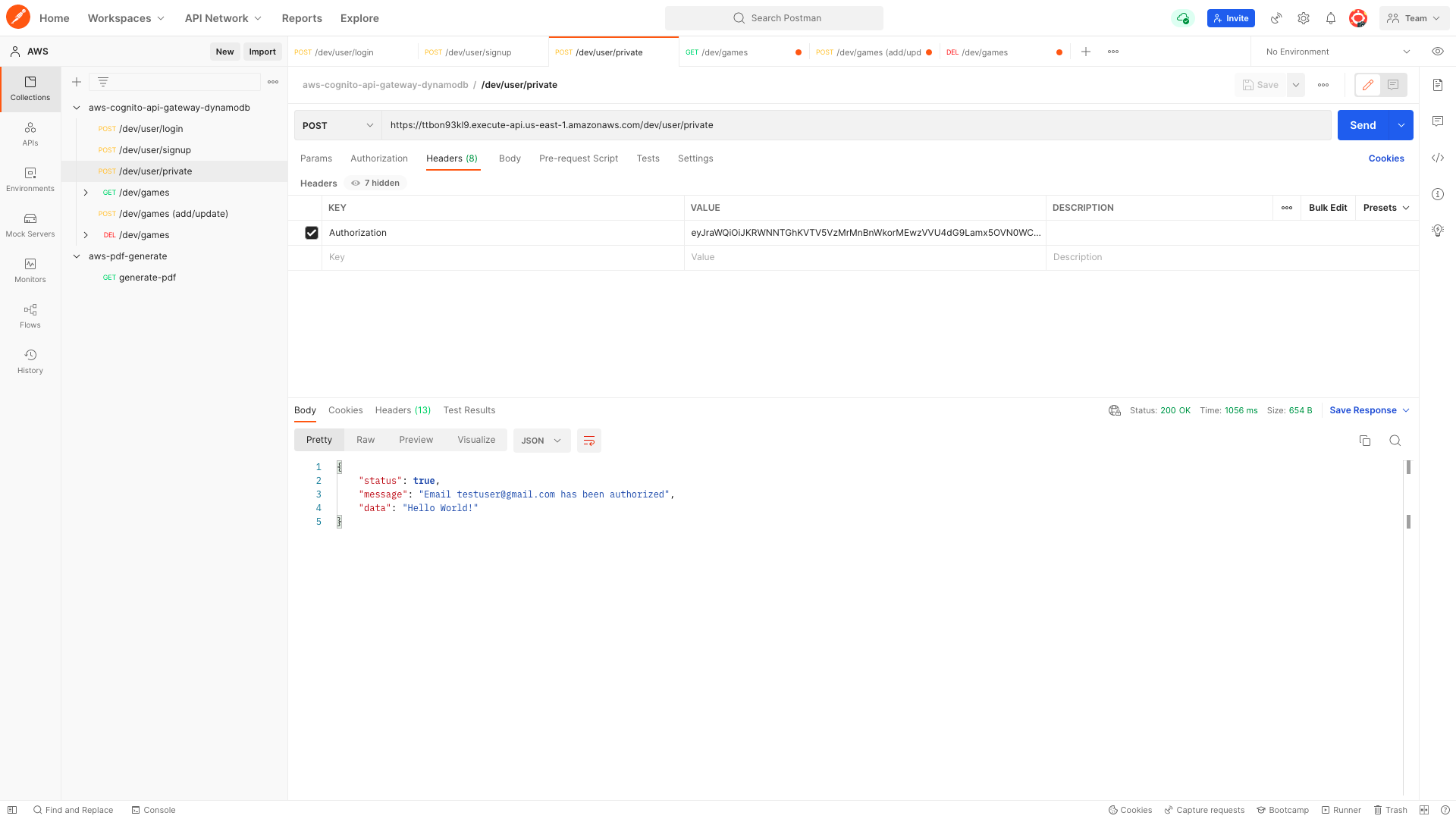
Task: Open the code snippet panel icon
Action: [x=1437, y=158]
